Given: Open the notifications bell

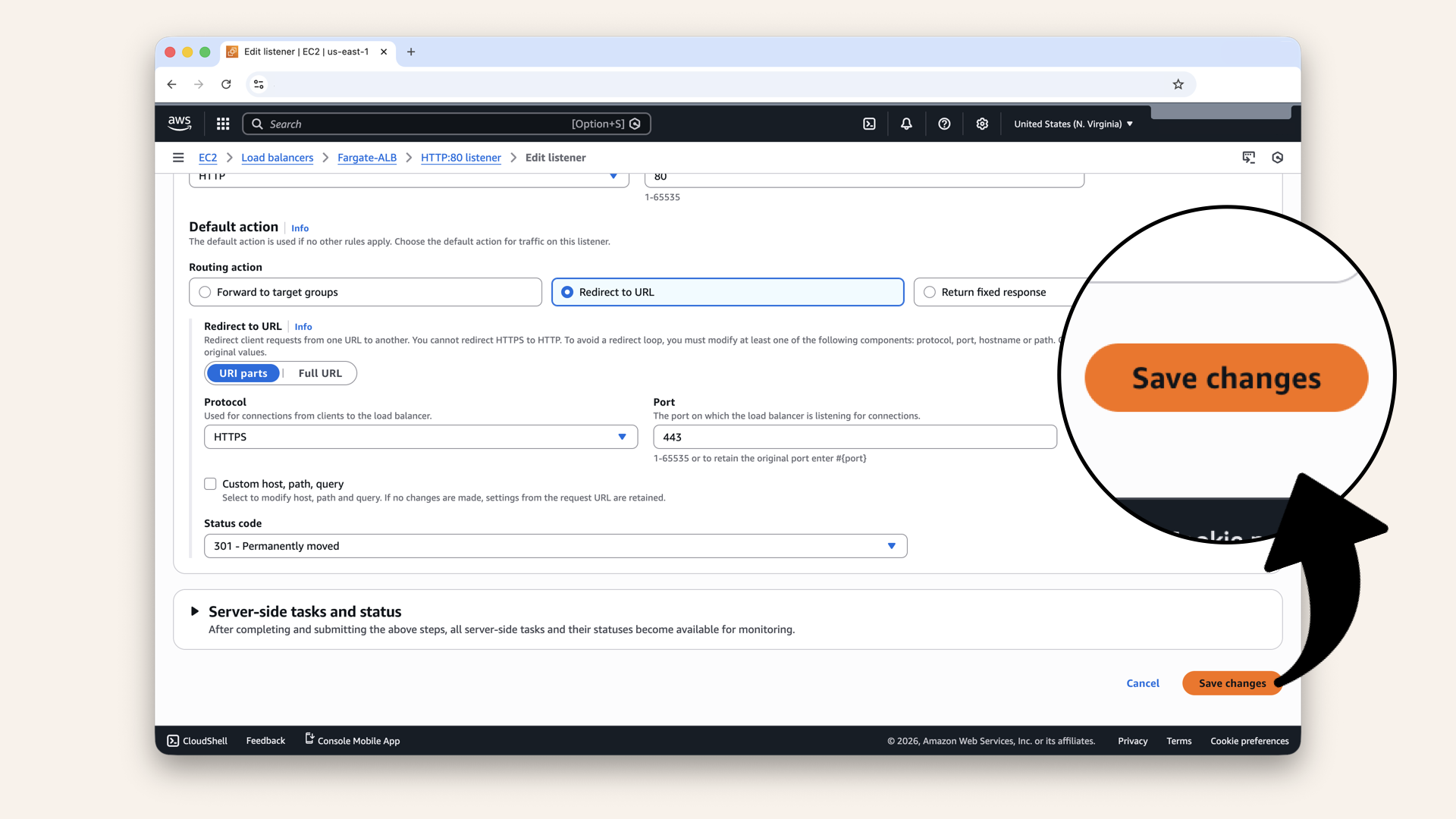Looking at the screenshot, I should (x=906, y=124).
